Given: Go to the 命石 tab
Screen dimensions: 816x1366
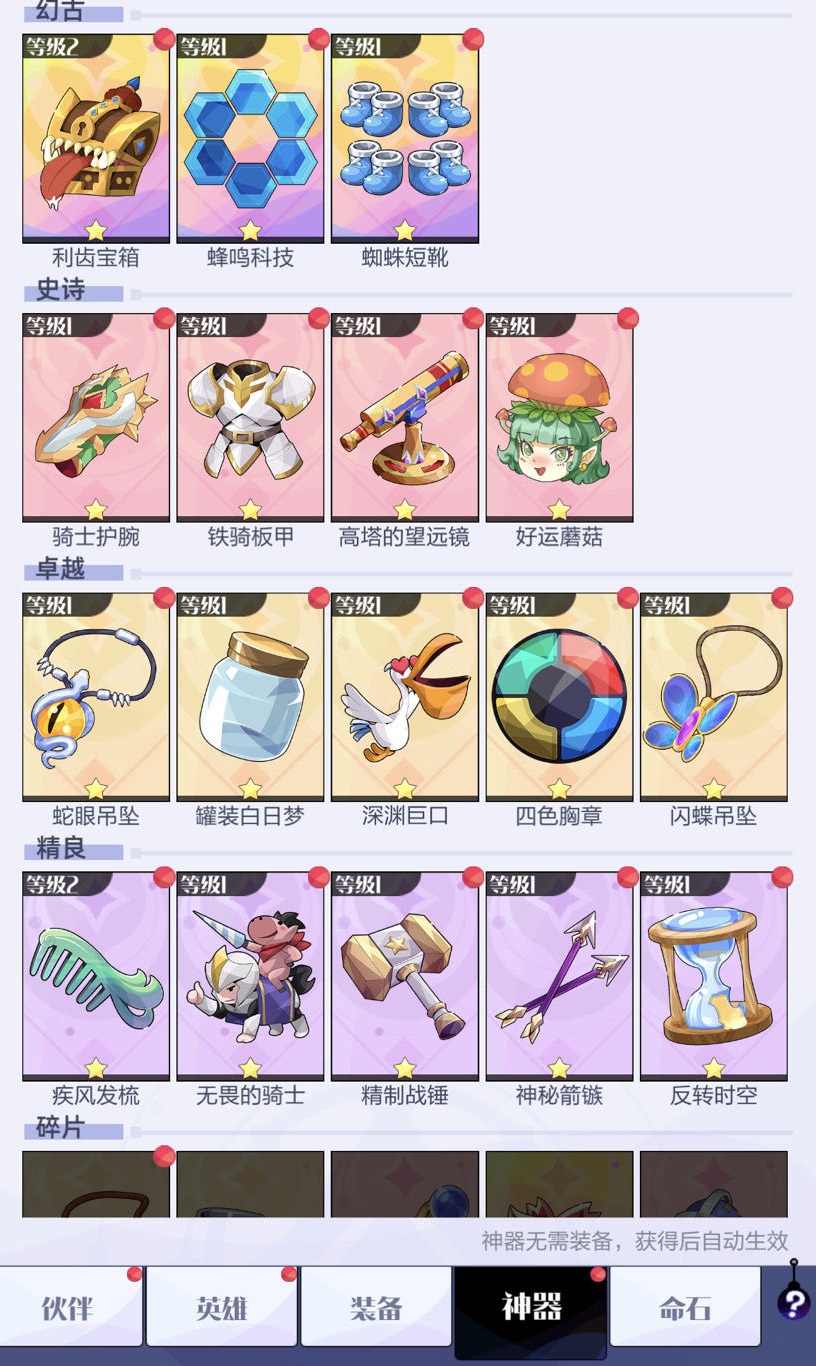Looking at the screenshot, I should [685, 1307].
